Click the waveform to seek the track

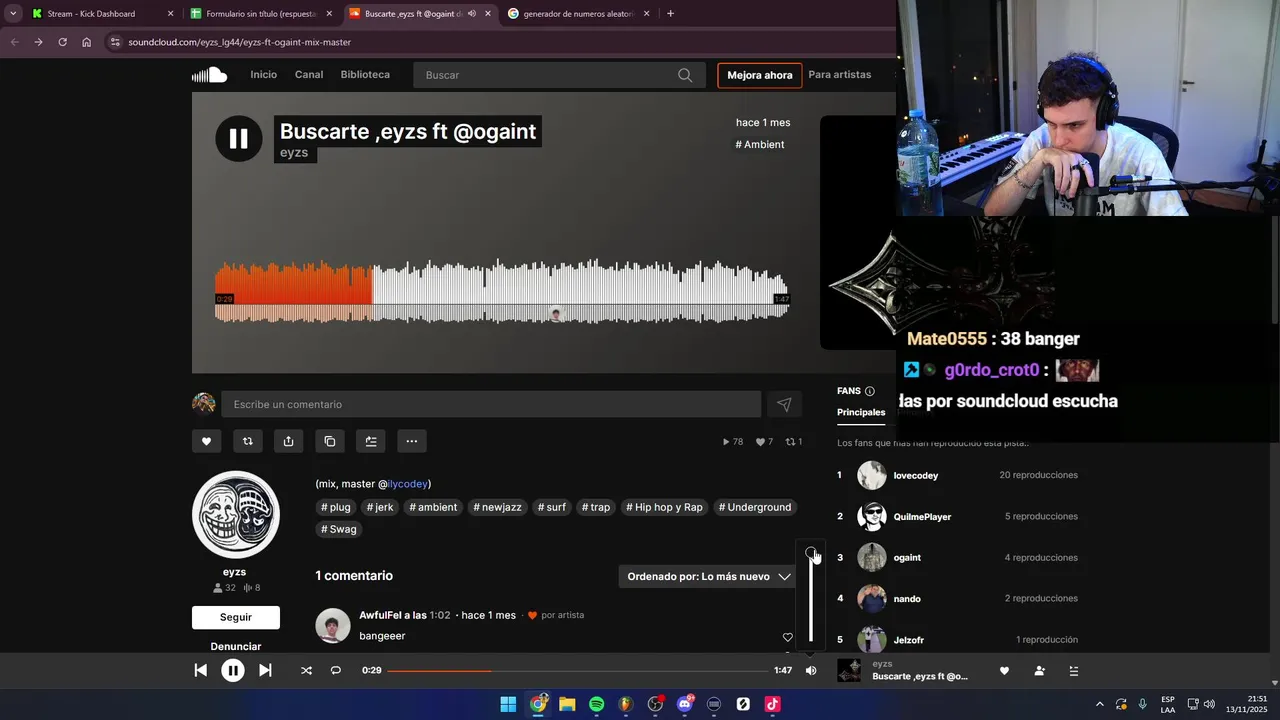click(x=502, y=291)
